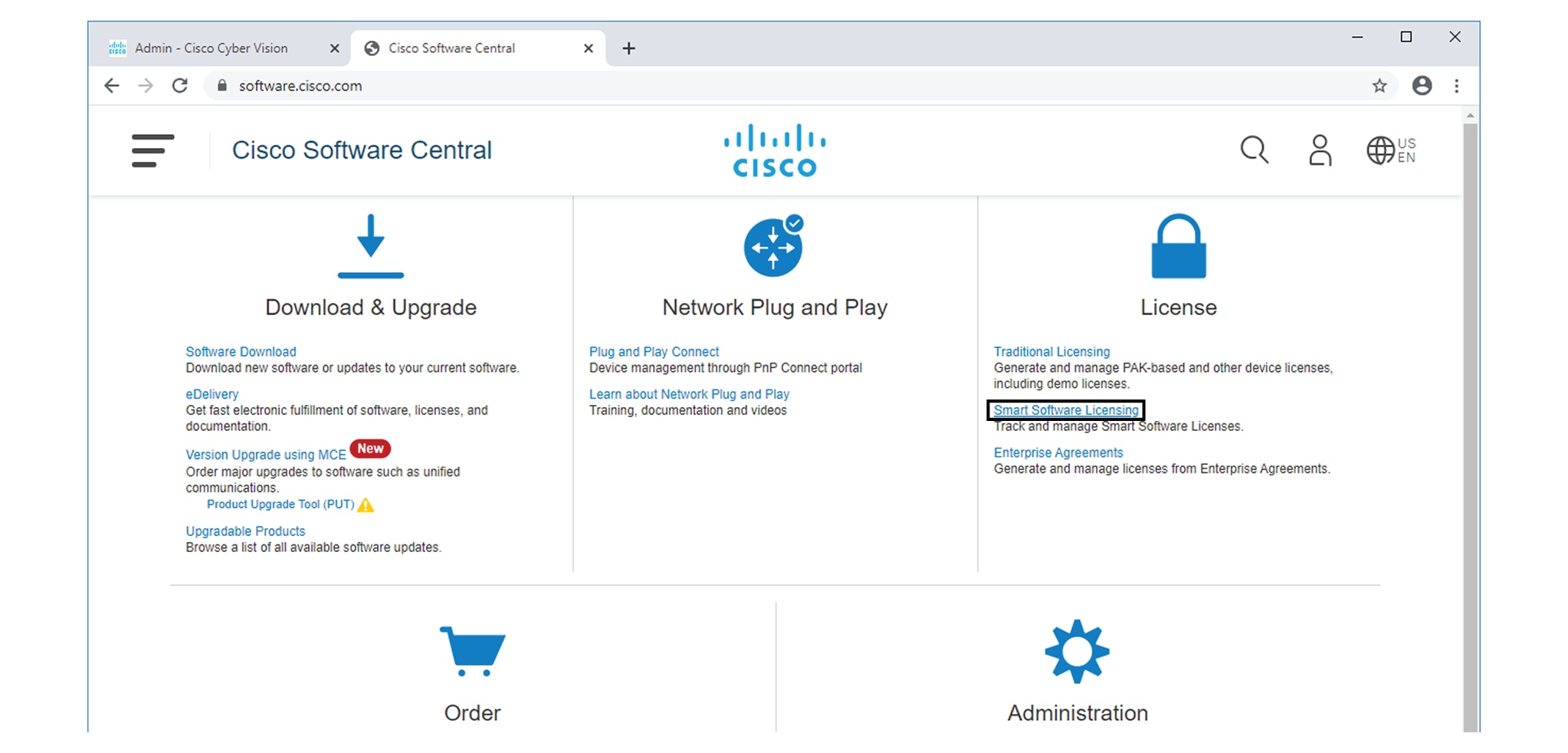Close the Cisco Software Central tab
Image resolution: width=1568 pixels, height=753 pixels.
[x=589, y=48]
